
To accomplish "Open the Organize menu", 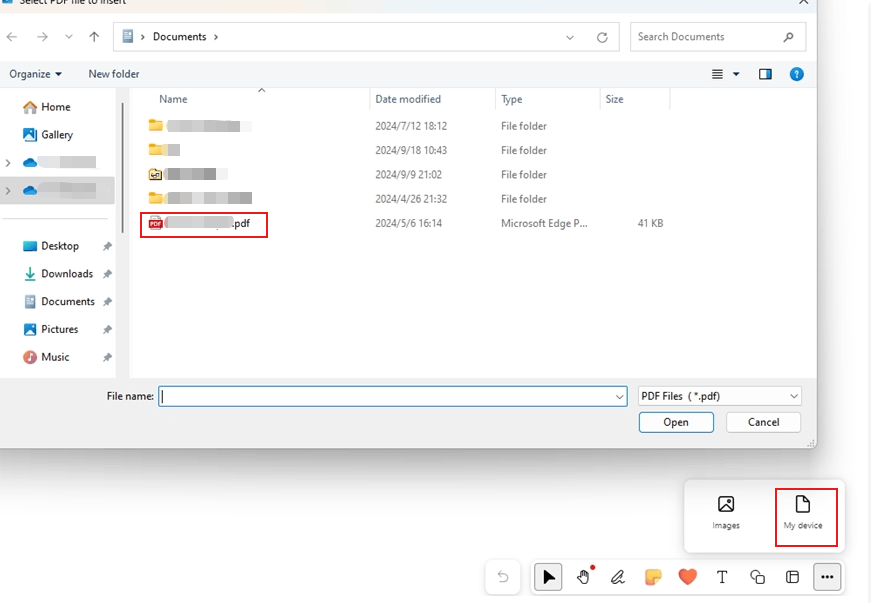I will click(36, 74).
